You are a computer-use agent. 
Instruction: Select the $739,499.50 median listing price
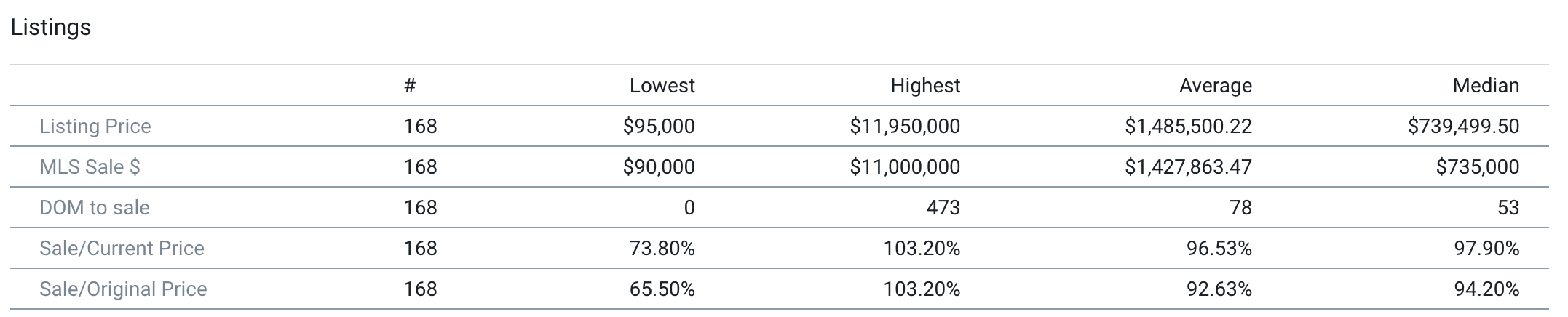pos(1463,127)
